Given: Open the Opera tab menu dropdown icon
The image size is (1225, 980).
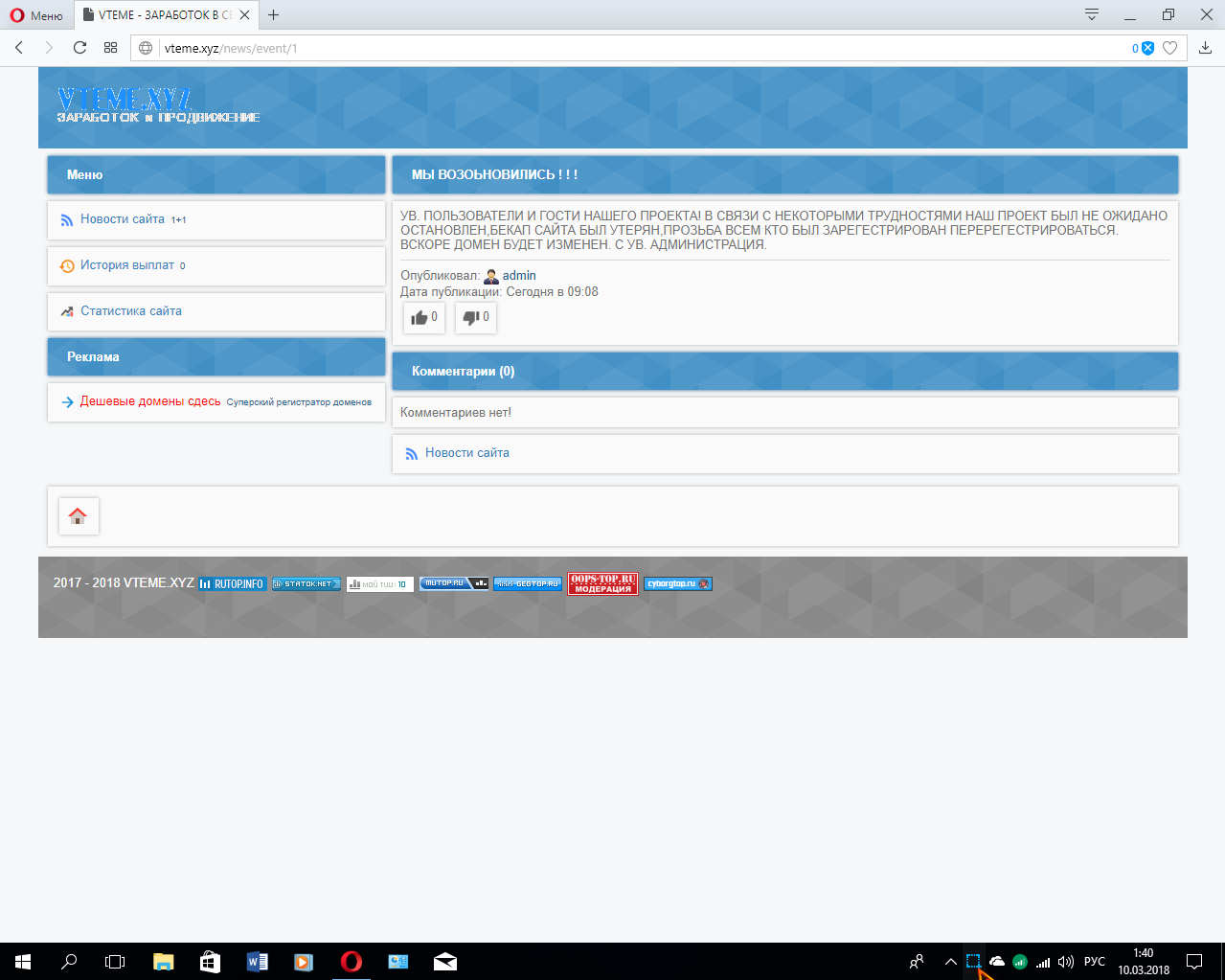Looking at the screenshot, I should (1091, 15).
